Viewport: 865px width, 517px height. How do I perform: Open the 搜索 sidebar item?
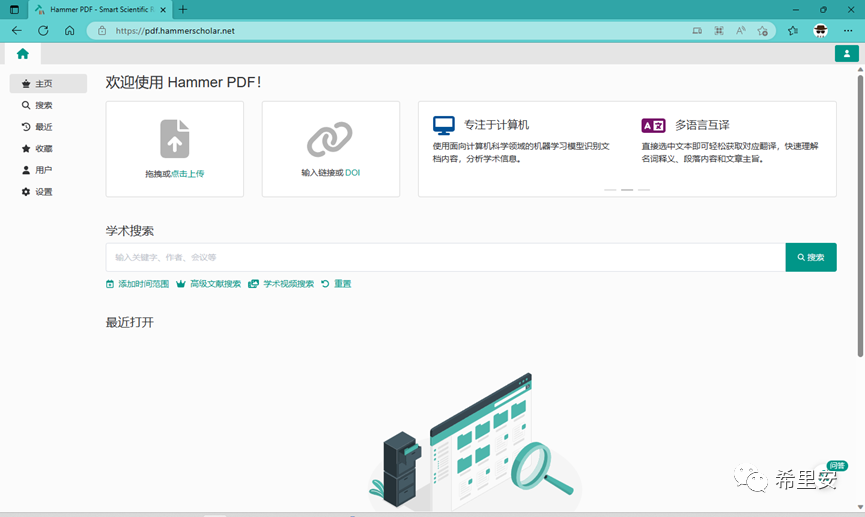click(x=37, y=105)
